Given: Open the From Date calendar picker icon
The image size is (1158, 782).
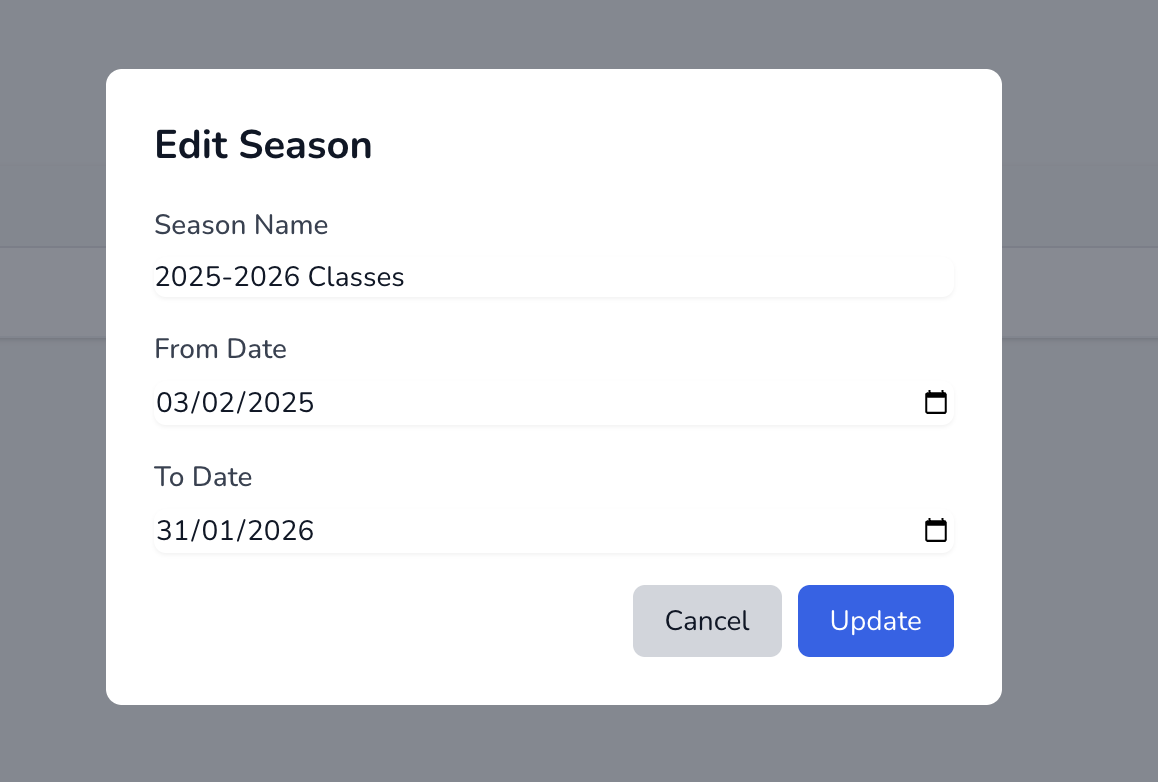Looking at the screenshot, I should click(935, 403).
